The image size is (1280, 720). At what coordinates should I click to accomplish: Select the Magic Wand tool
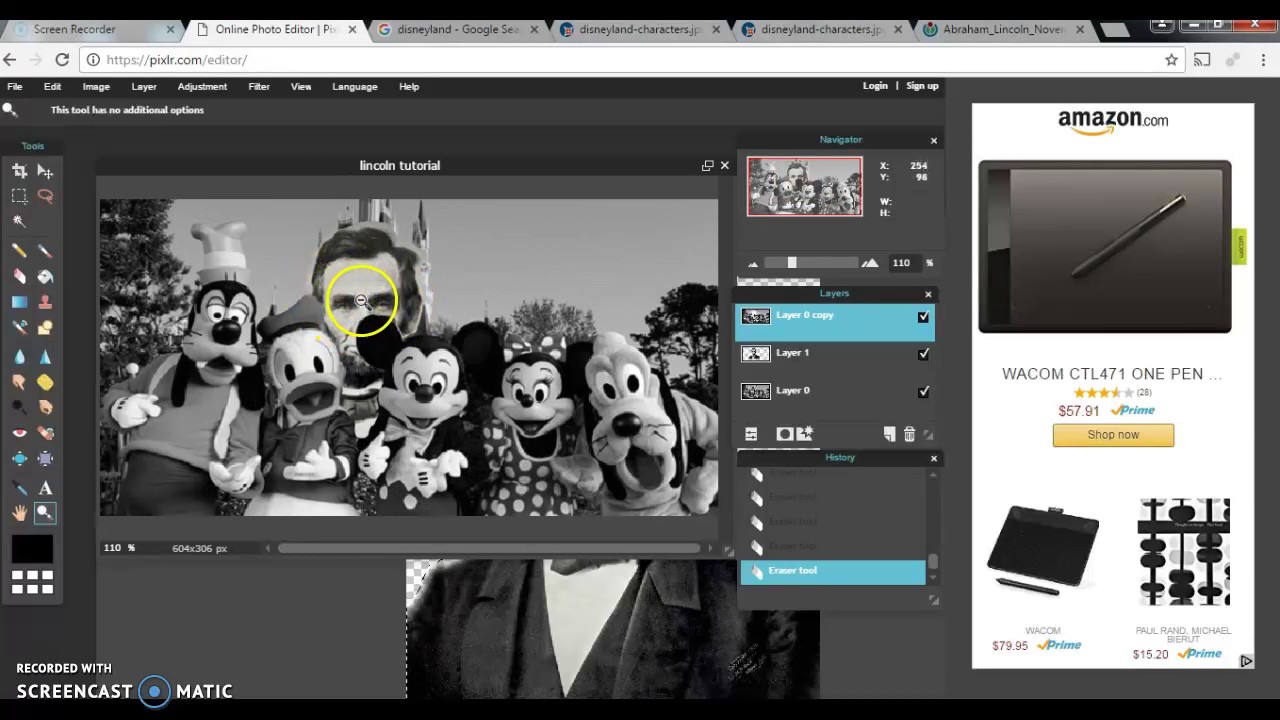point(19,221)
